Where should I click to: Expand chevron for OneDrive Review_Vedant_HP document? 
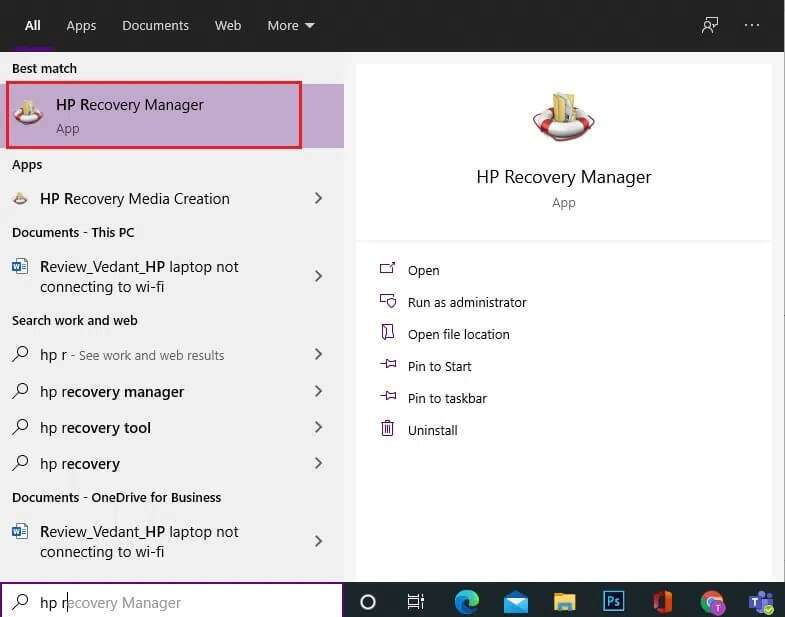point(318,541)
